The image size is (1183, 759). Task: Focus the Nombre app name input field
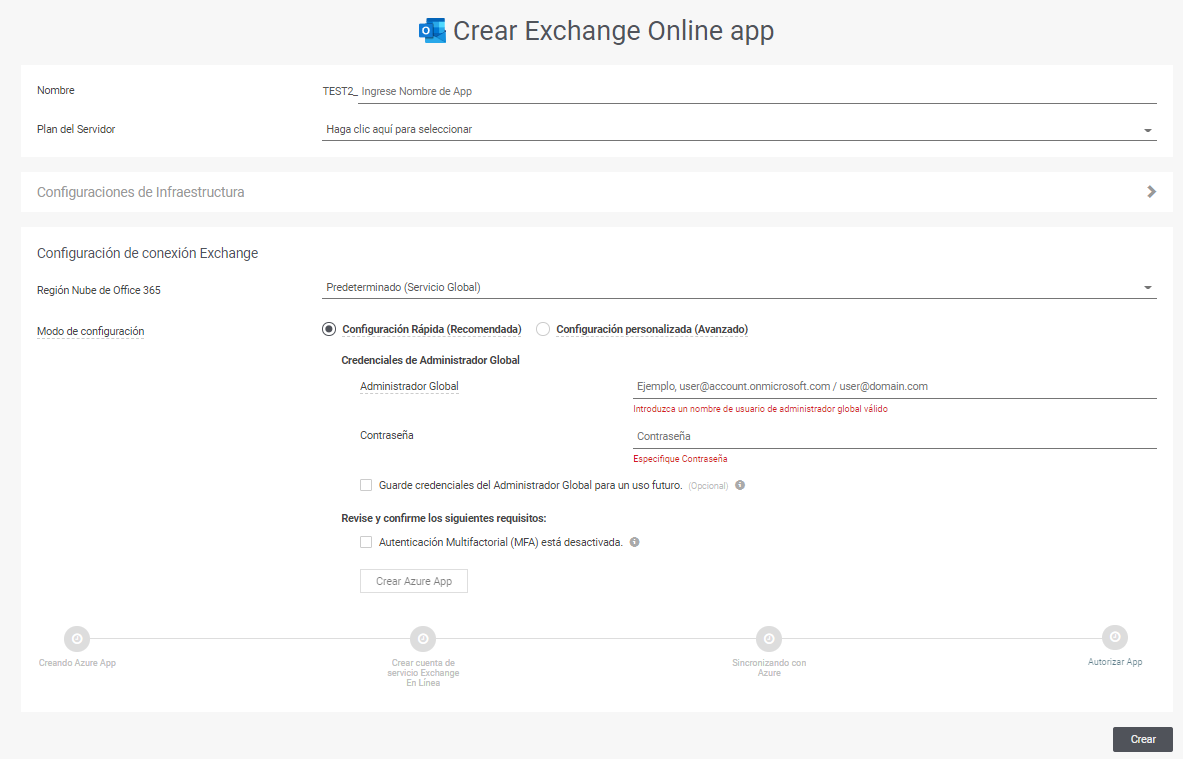[x=757, y=91]
